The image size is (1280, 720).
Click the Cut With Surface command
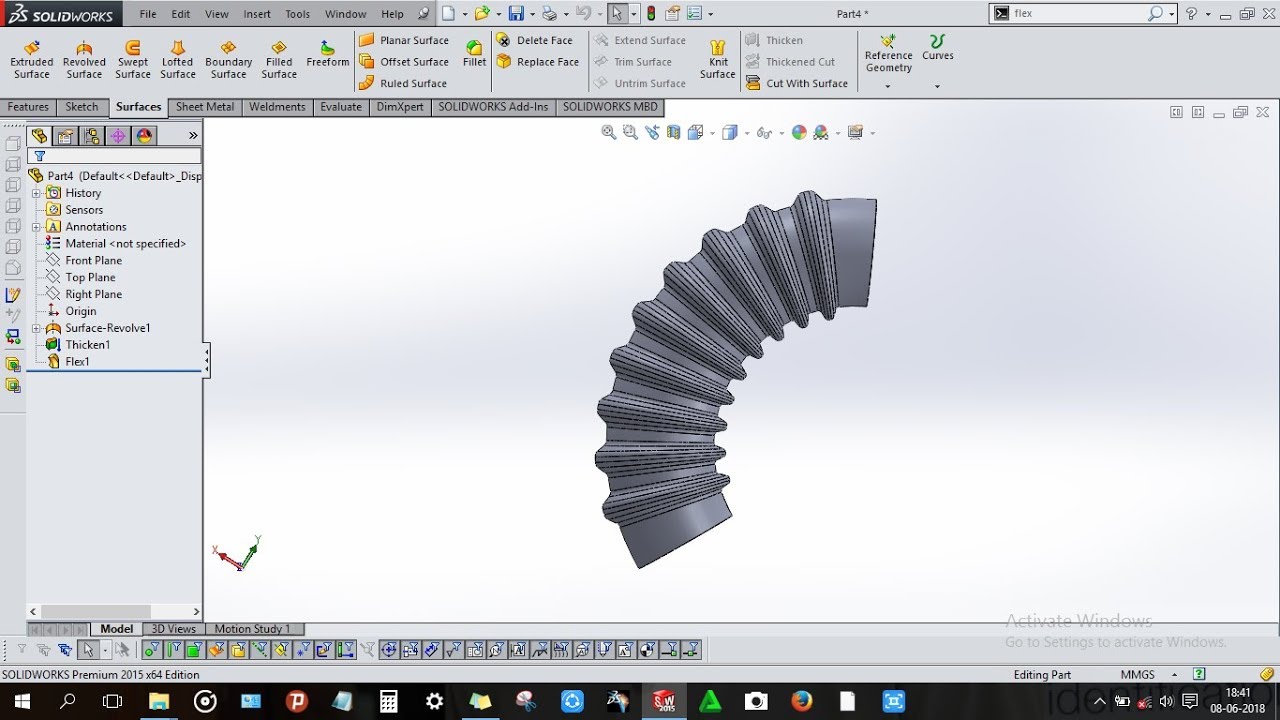[797, 83]
